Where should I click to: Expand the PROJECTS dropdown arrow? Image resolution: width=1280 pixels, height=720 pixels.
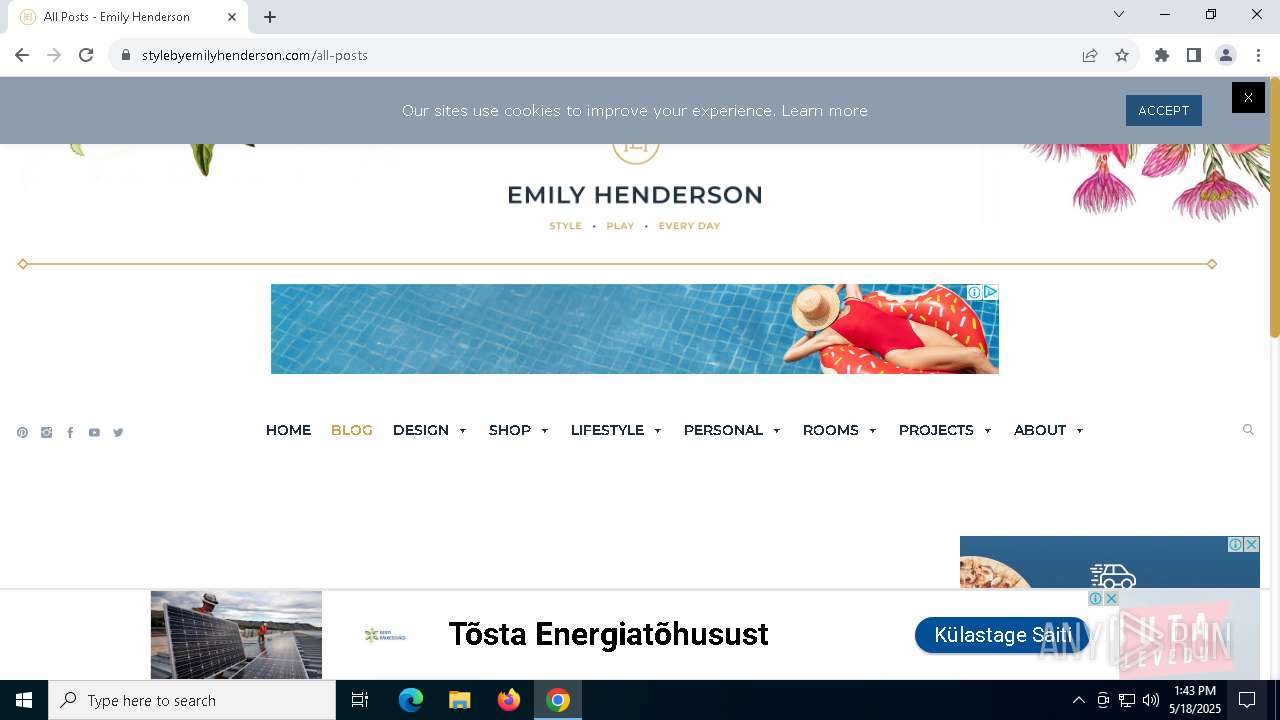pyautogui.click(x=988, y=431)
